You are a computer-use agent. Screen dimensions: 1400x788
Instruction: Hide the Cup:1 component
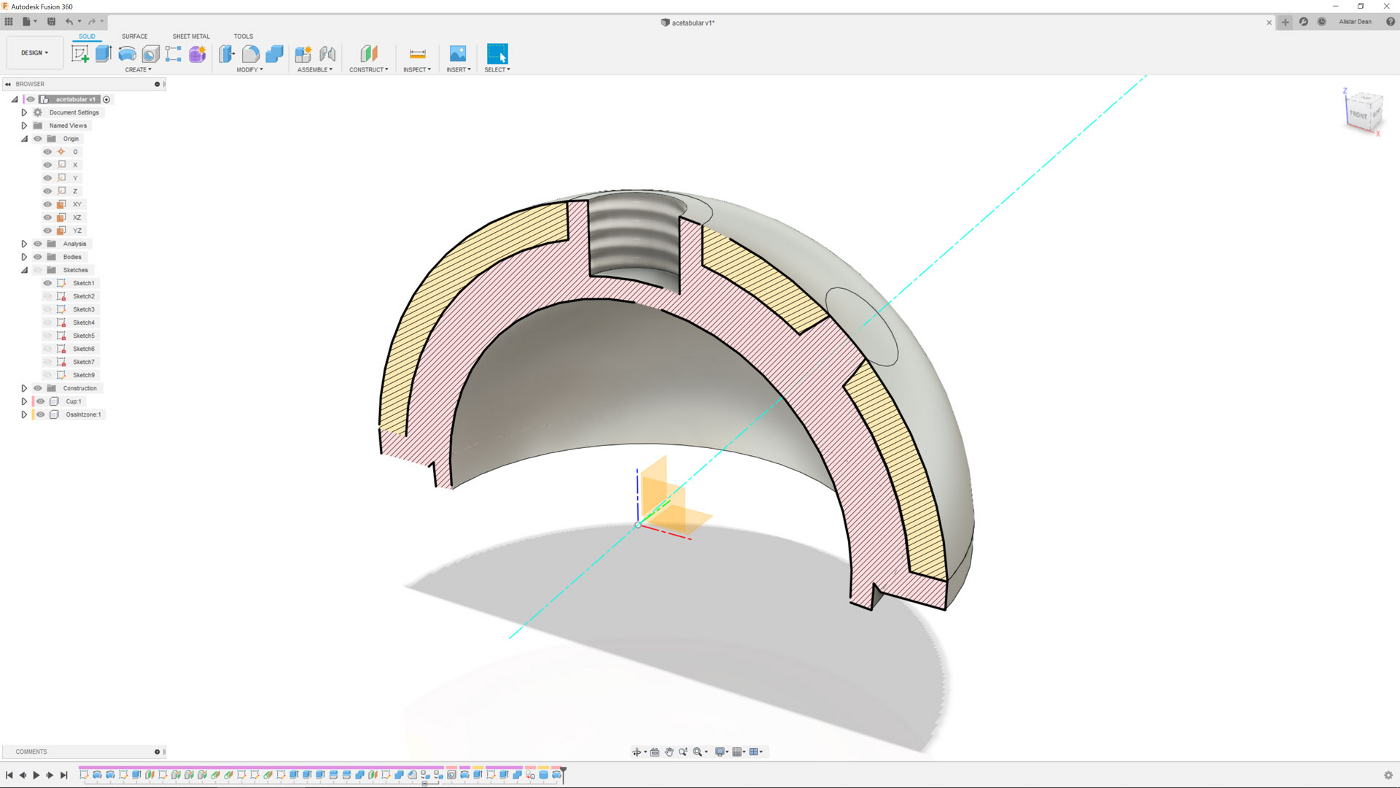pos(41,401)
